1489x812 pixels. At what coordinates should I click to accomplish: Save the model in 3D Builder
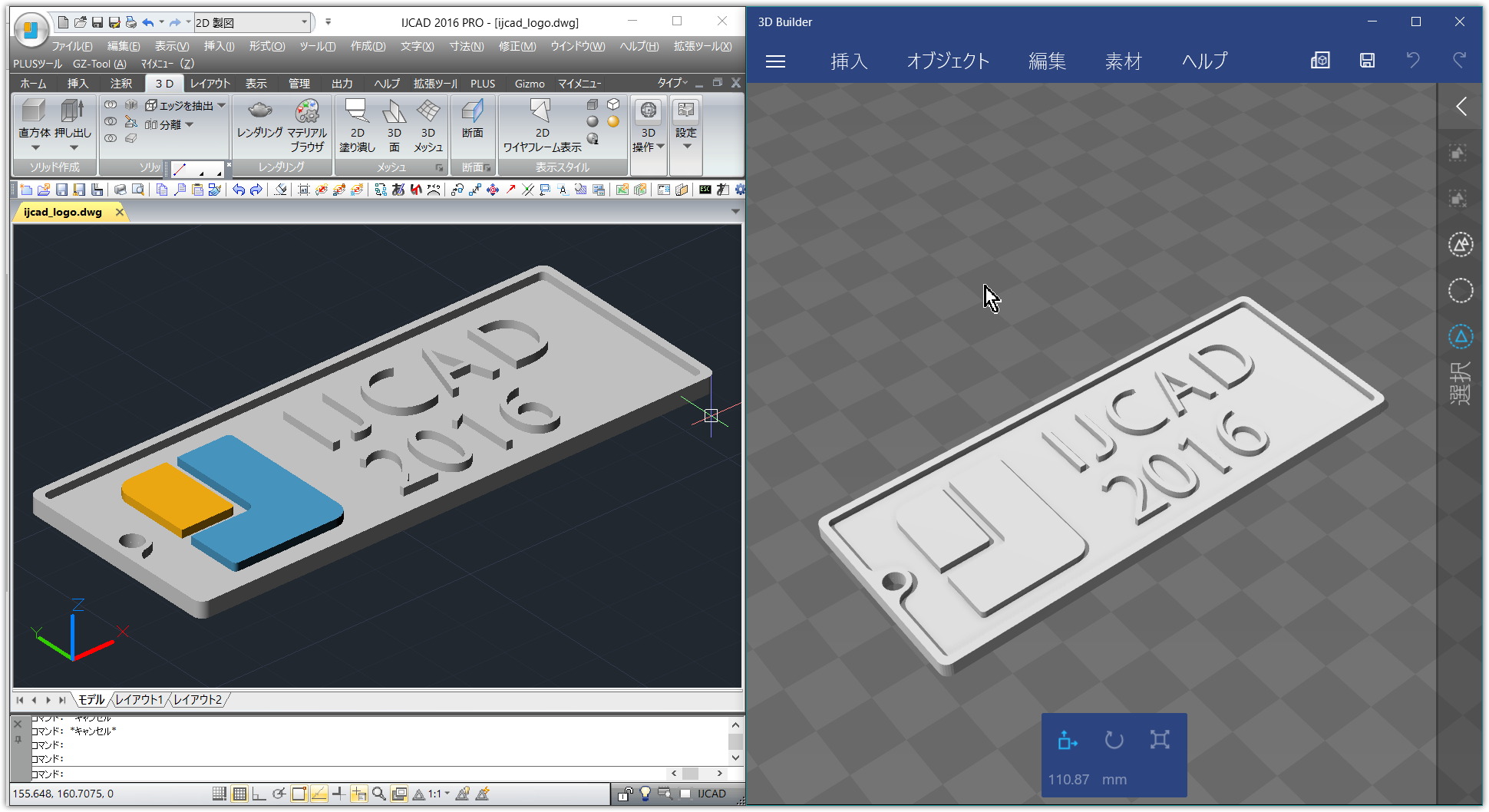(1367, 61)
